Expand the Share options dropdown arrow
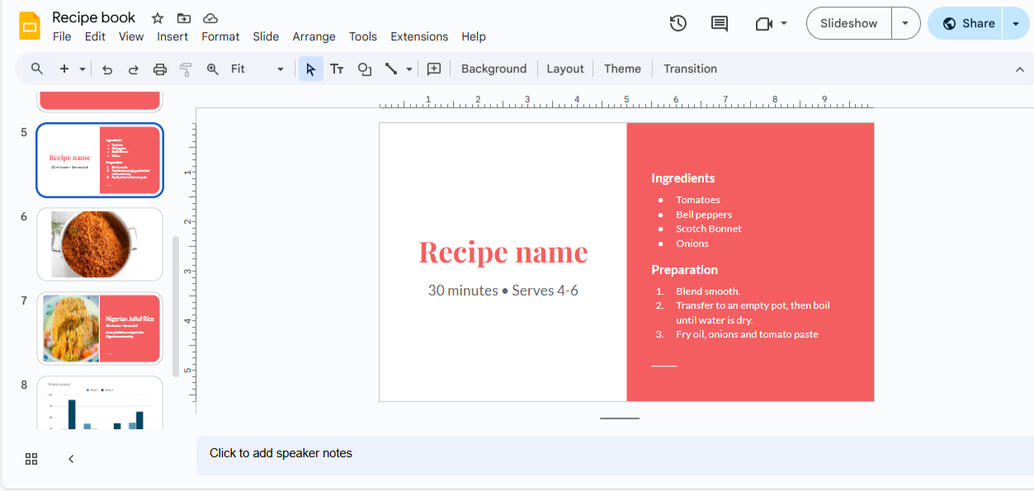The width and height of the screenshot is (1034, 491). click(x=1016, y=24)
